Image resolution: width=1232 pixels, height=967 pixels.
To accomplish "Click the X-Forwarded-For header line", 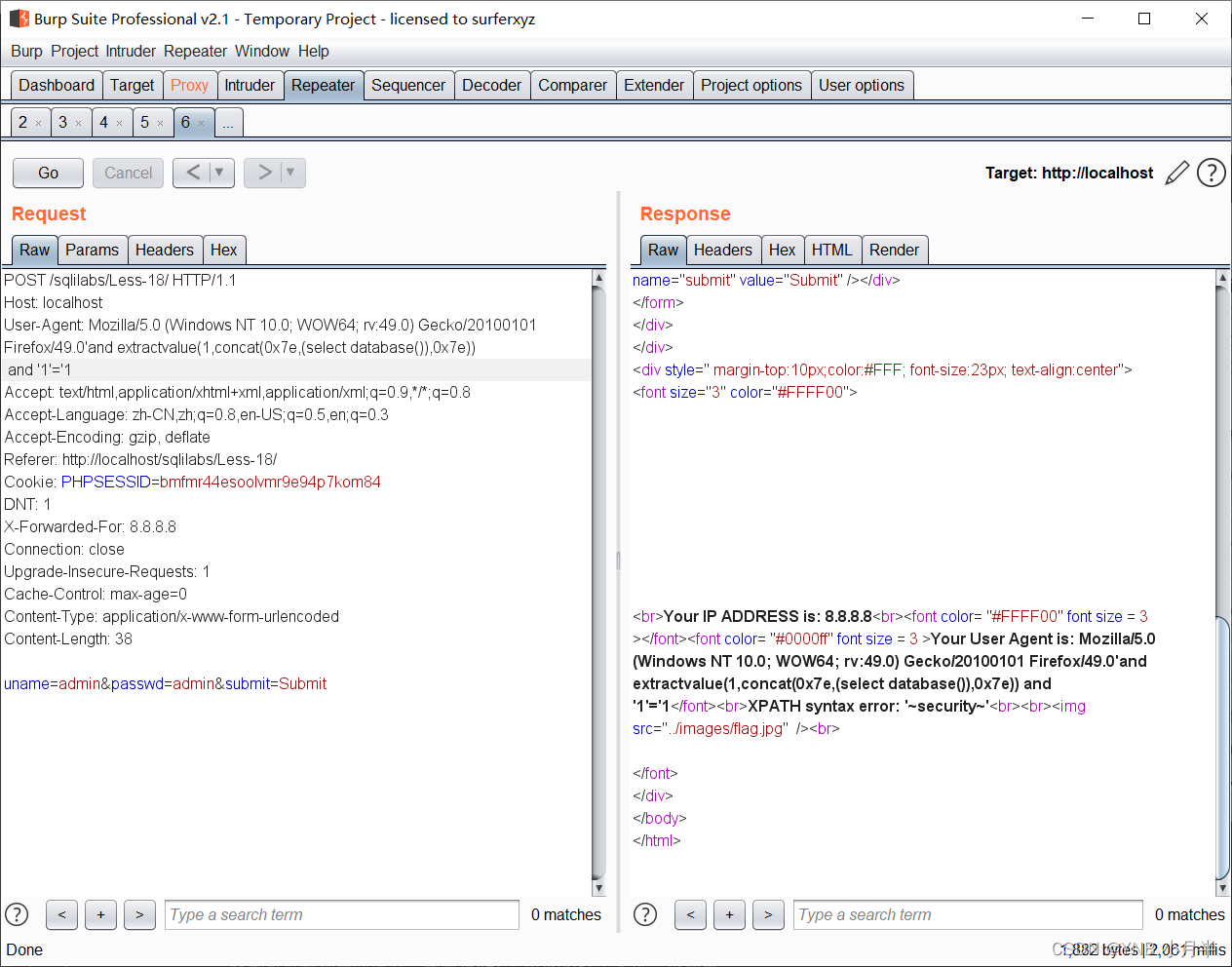I will (91, 526).
